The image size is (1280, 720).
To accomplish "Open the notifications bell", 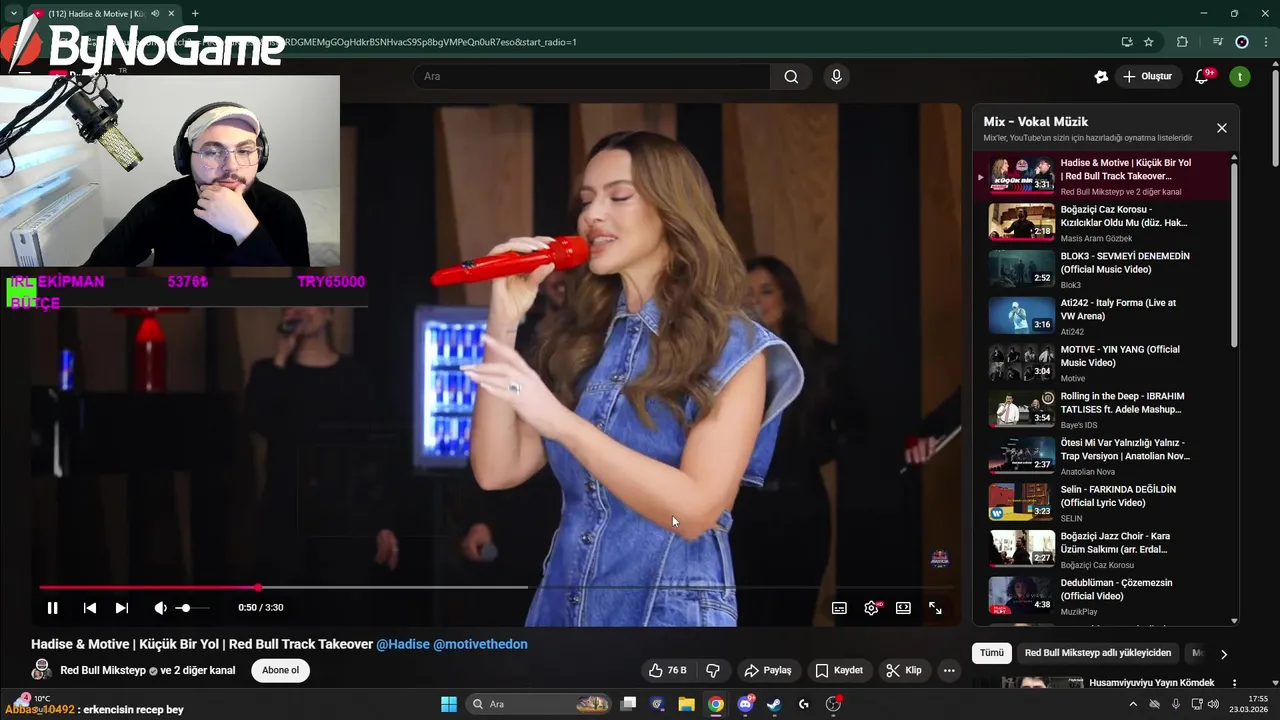I will pyautogui.click(x=1203, y=76).
